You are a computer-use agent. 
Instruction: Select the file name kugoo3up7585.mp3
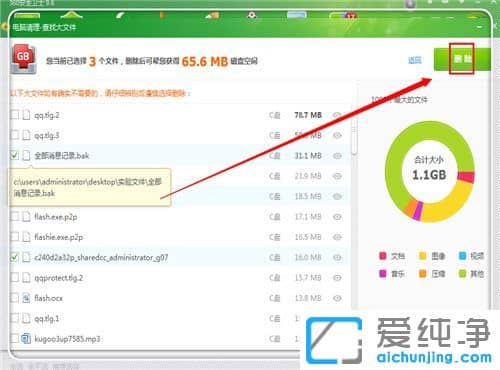pos(67,339)
